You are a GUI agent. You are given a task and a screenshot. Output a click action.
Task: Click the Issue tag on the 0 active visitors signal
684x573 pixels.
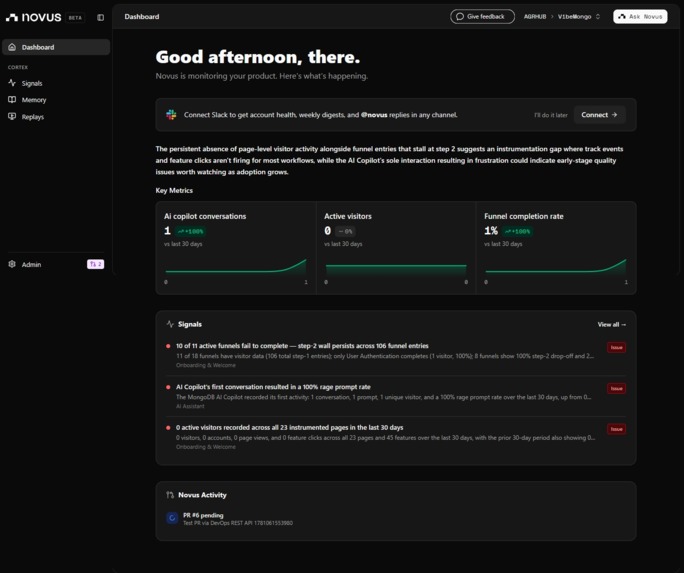tap(616, 429)
